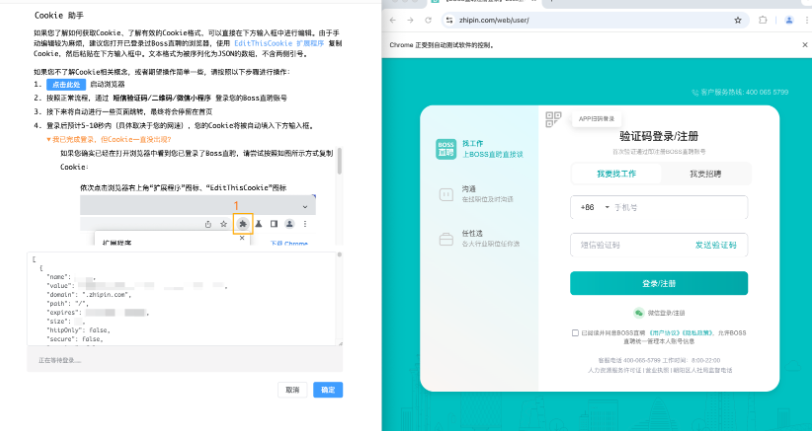Collapse the orange '我已完成登录' help section
The image size is (812, 431).
(49, 139)
